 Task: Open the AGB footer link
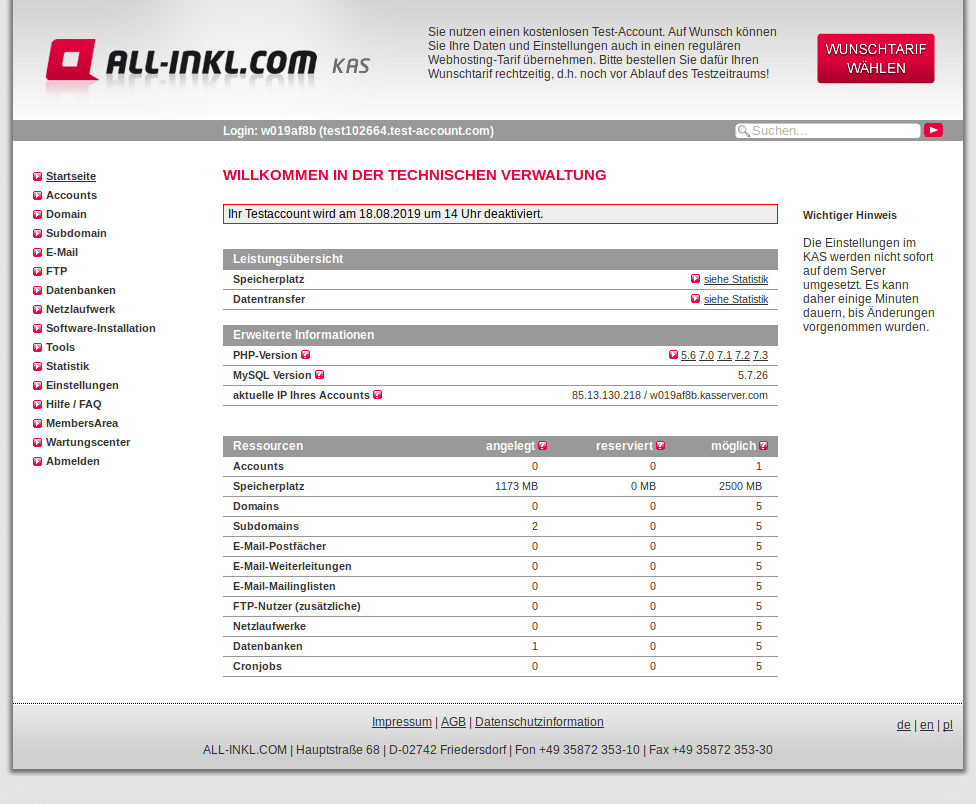pyautogui.click(x=453, y=722)
